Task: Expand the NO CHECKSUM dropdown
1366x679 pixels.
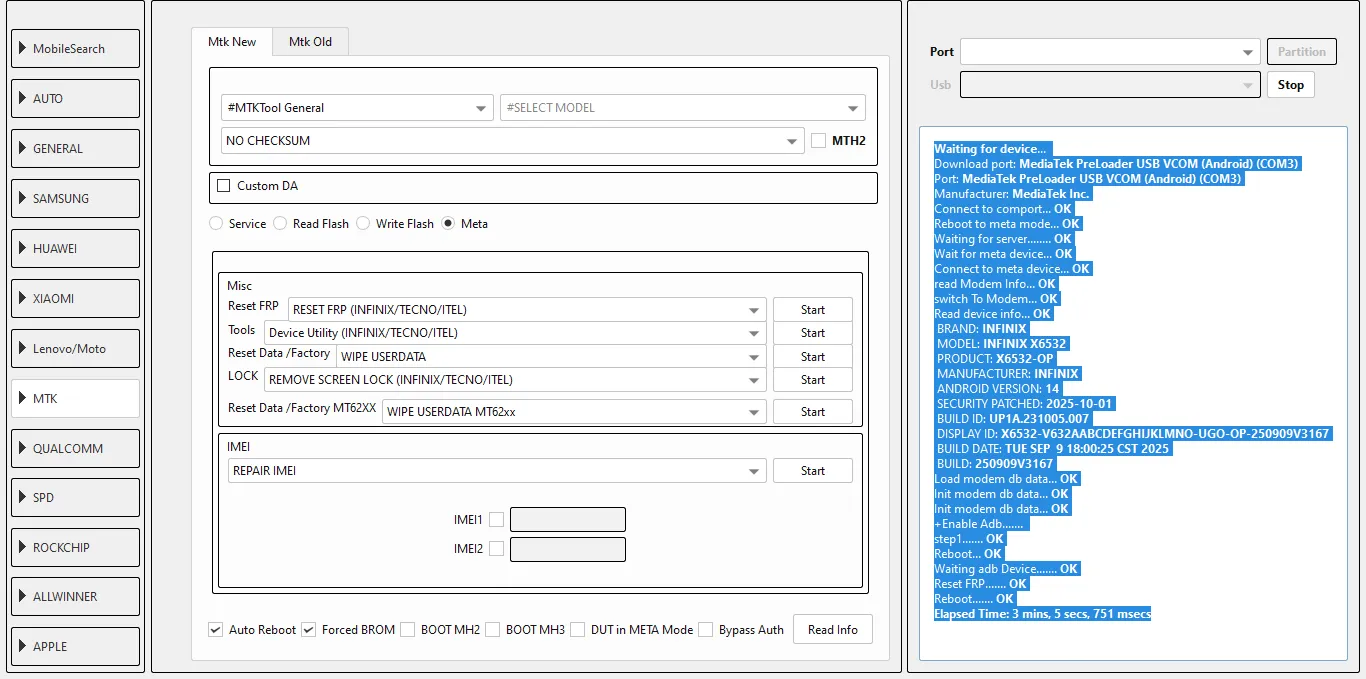Action: coord(512,141)
